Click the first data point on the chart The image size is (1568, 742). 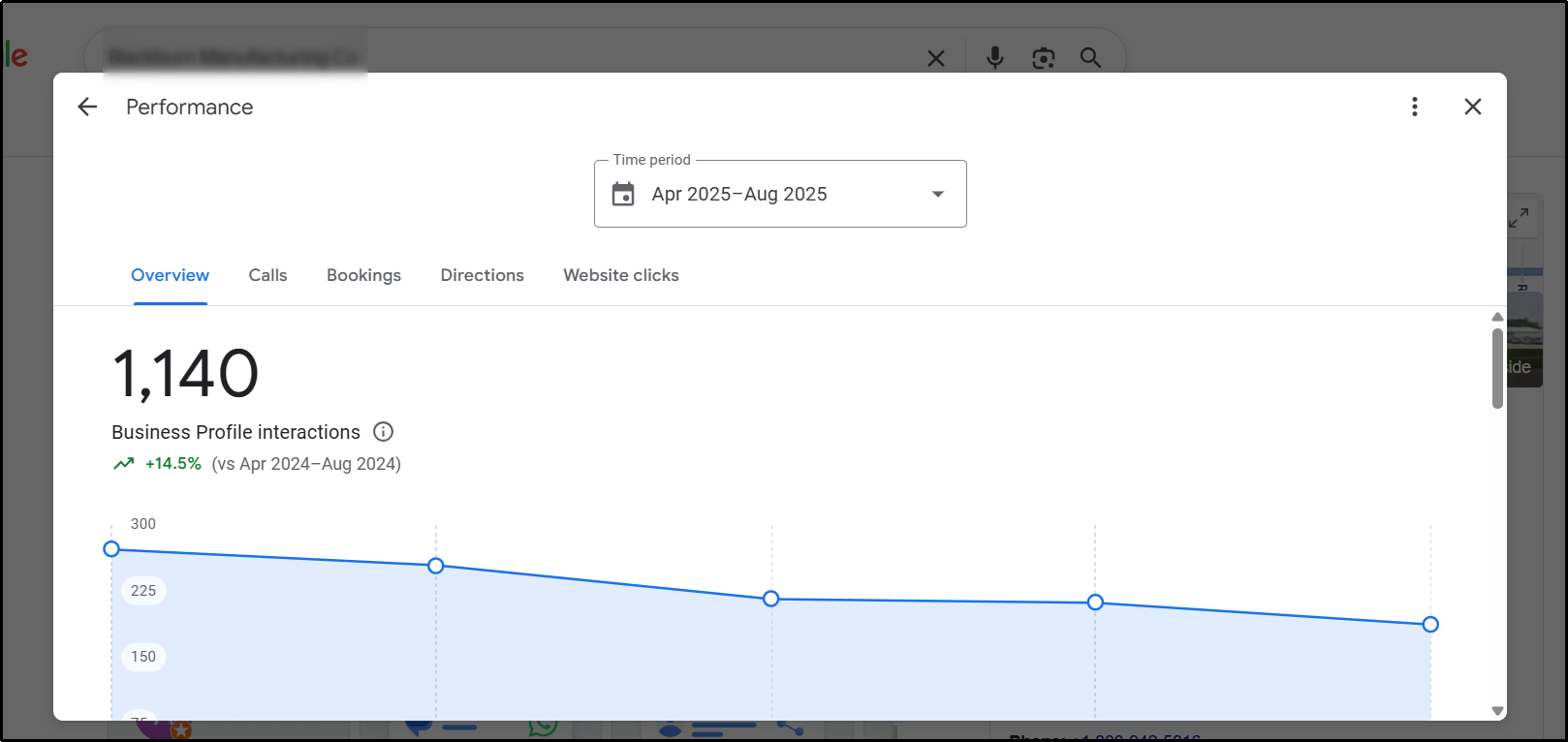pos(111,549)
